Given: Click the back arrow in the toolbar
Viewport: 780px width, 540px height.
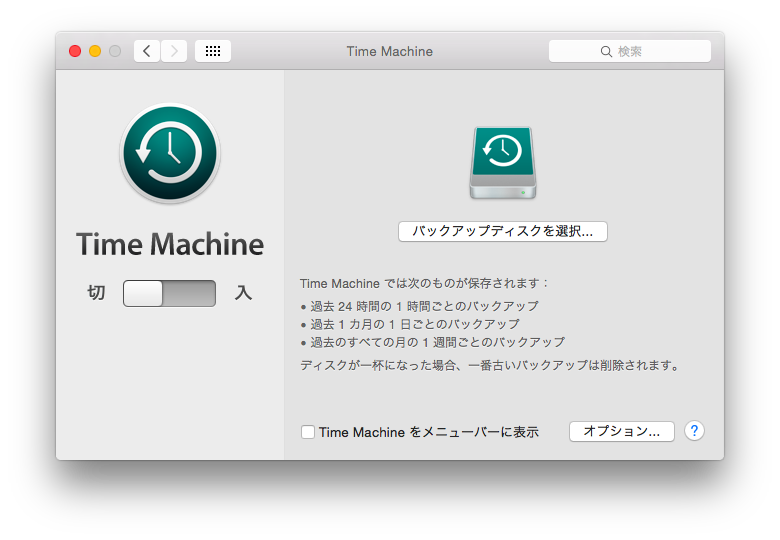Looking at the screenshot, I should (x=147, y=51).
